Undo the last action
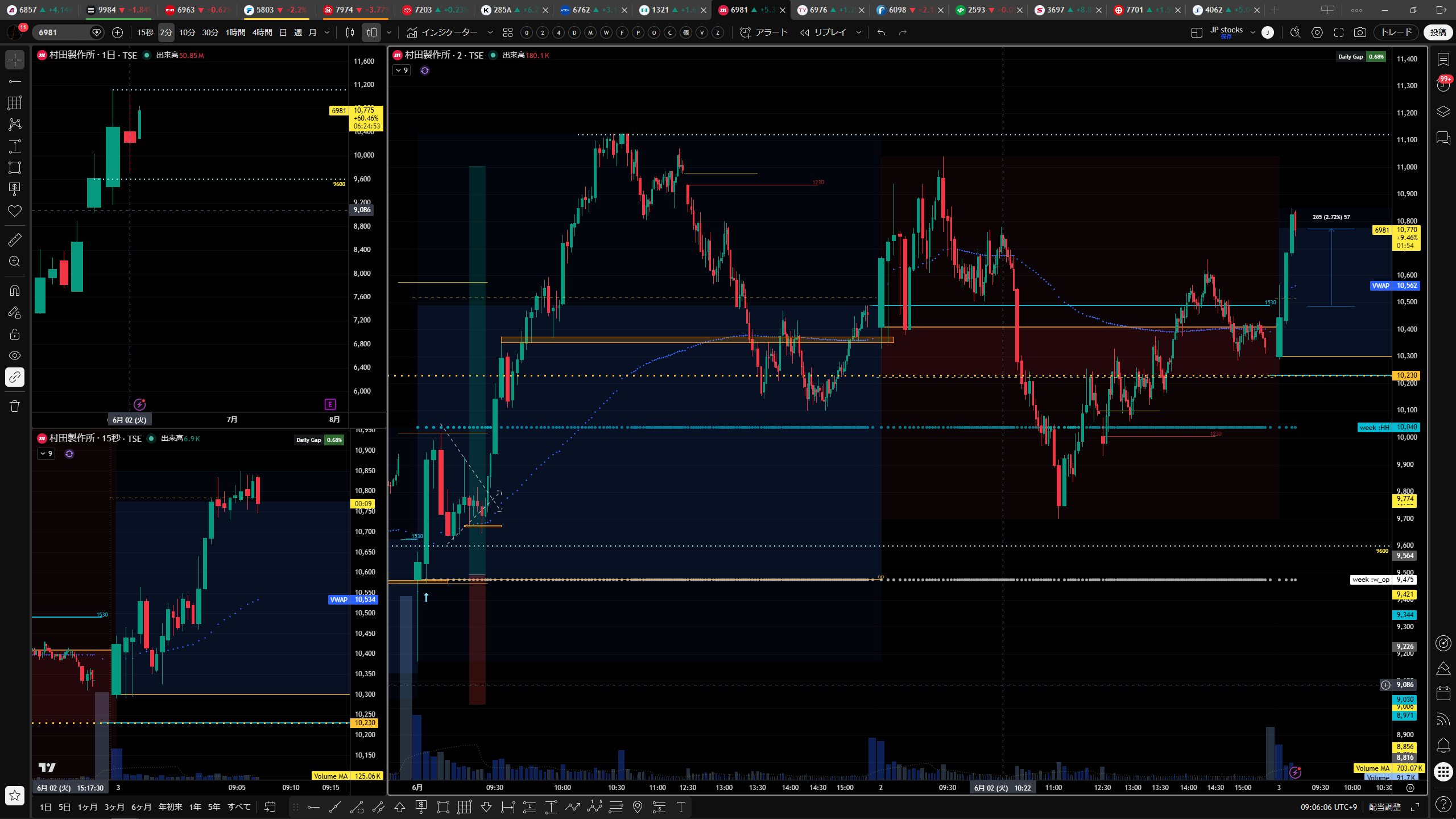This screenshot has height=819, width=1456. click(x=882, y=32)
